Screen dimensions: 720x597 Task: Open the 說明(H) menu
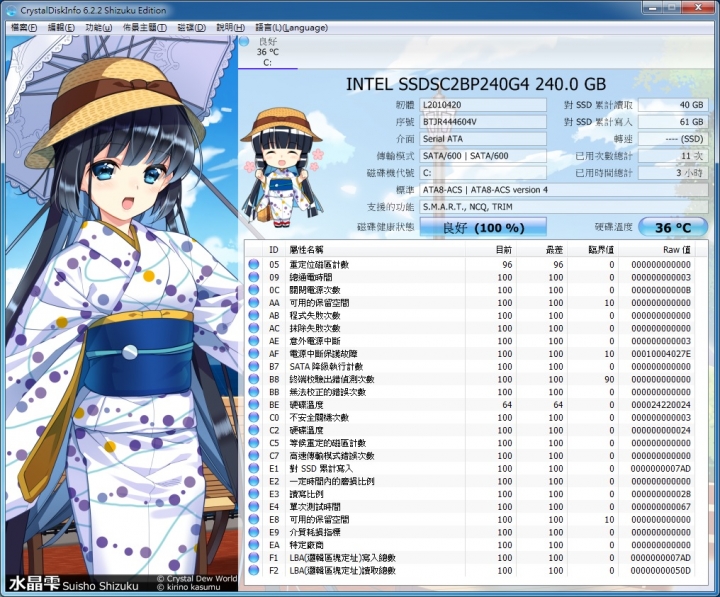tap(230, 28)
